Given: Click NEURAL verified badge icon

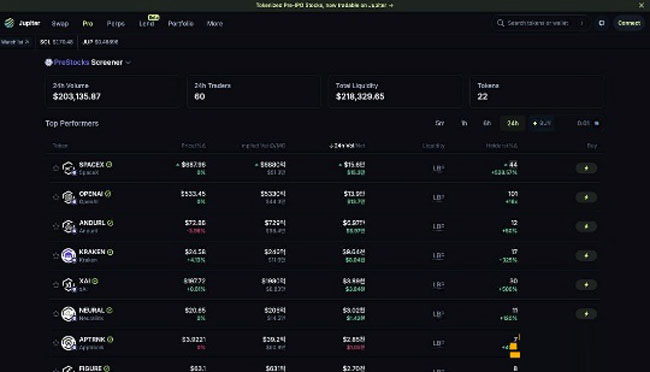Looking at the screenshot, I should (109, 310).
